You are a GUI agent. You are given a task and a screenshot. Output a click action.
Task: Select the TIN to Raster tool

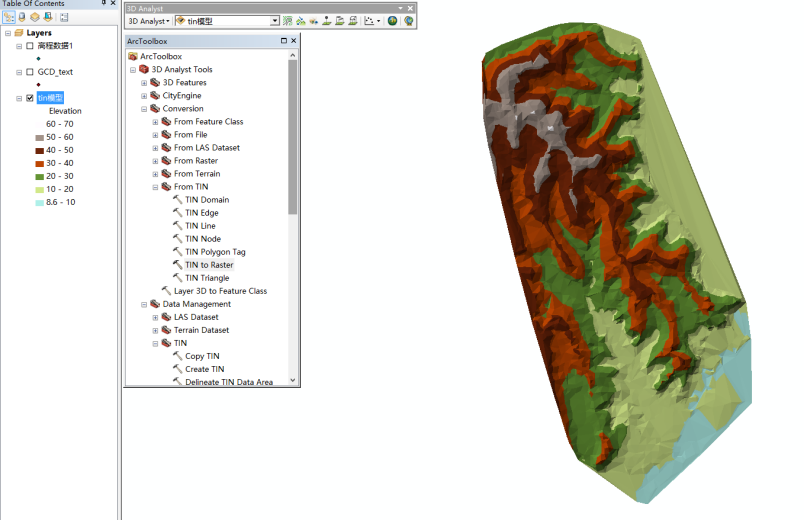click(208, 265)
